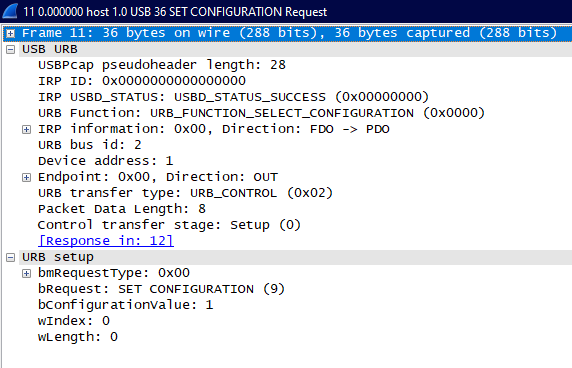Open the Response in: 12 link
572x368 pixels.
[x=106, y=241]
